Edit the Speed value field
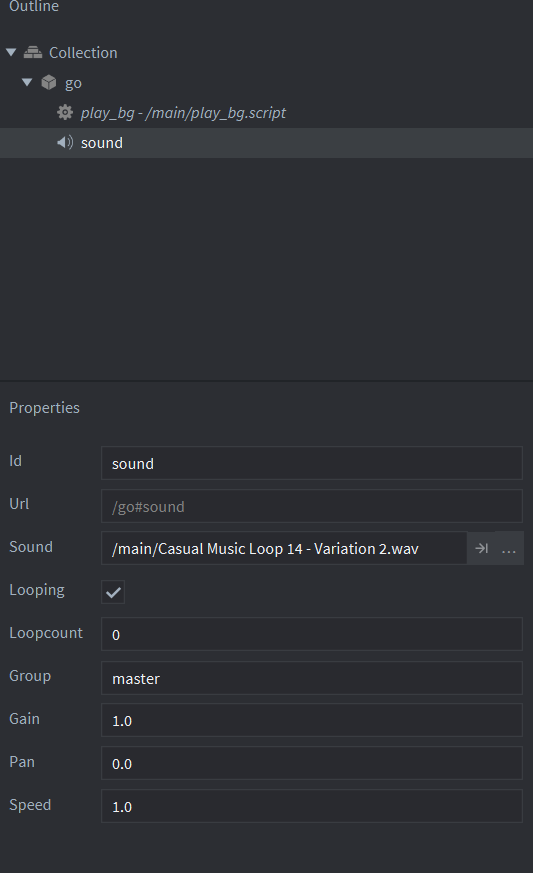Screen dimensions: 533x873 (x=312, y=806)
